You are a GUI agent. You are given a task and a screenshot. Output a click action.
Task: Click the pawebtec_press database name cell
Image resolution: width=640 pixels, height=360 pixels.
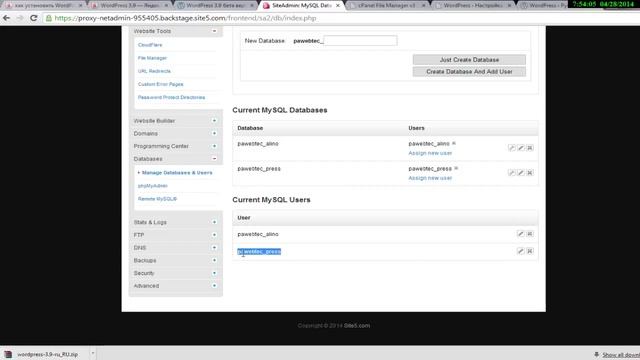(x=259, y=169)
